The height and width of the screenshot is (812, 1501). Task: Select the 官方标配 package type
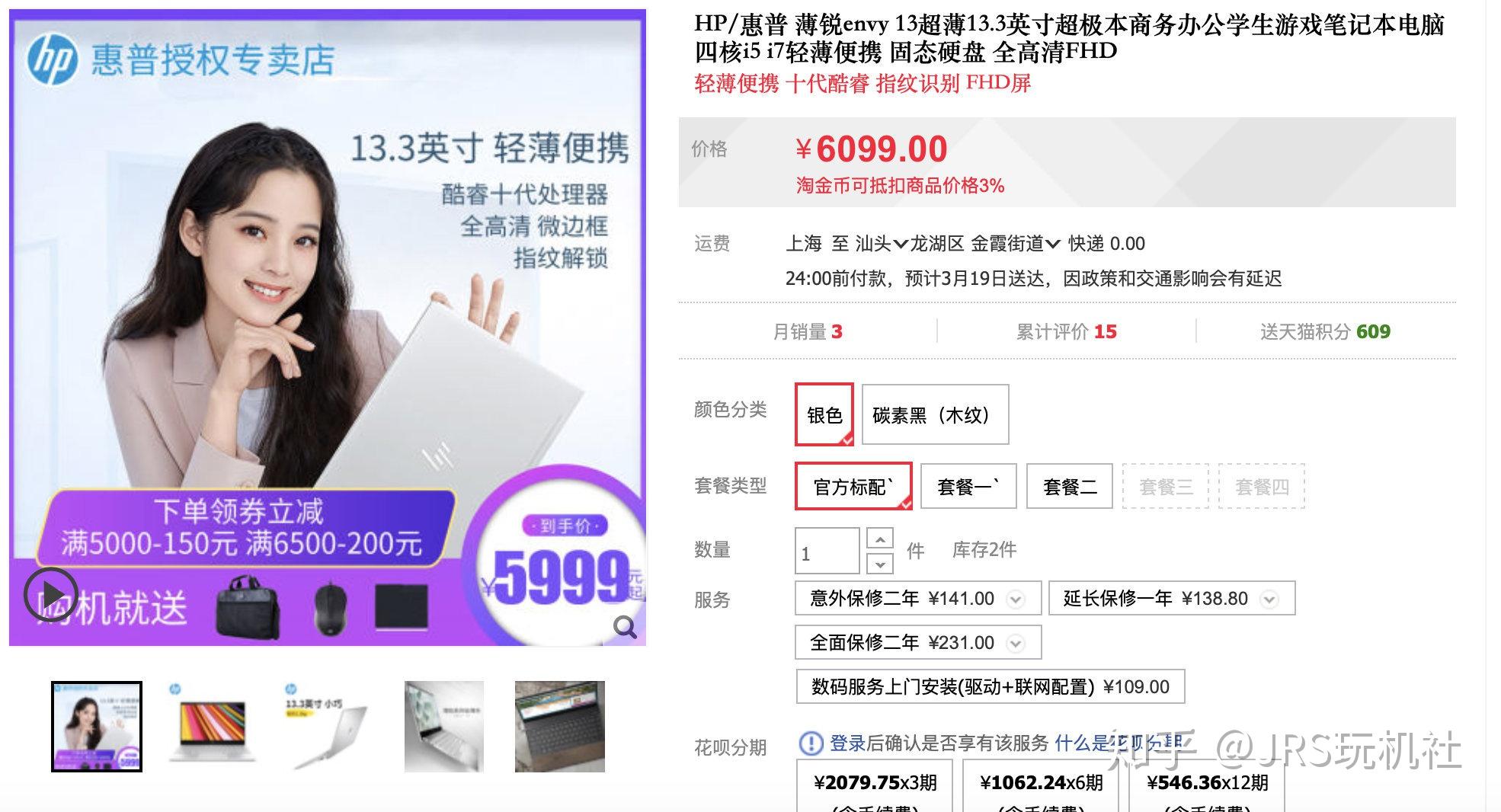pos(853,486)
